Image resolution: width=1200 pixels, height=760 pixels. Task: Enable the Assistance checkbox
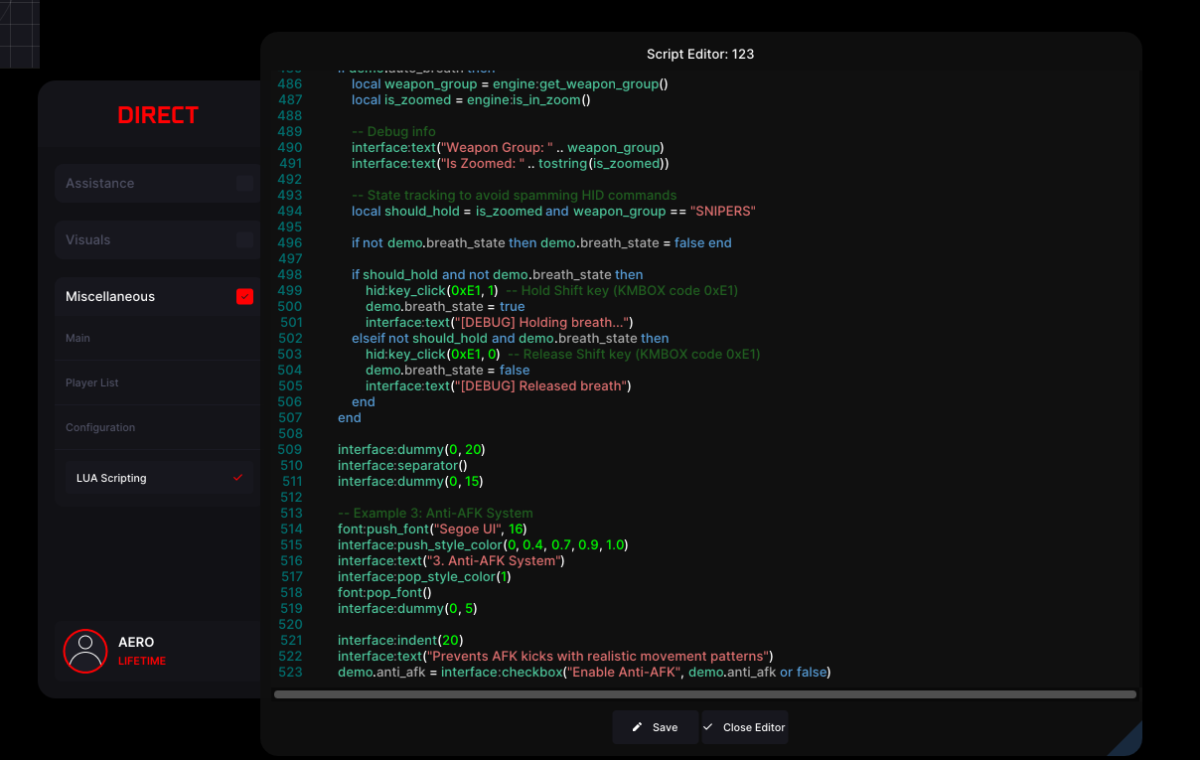pos(245,183)
